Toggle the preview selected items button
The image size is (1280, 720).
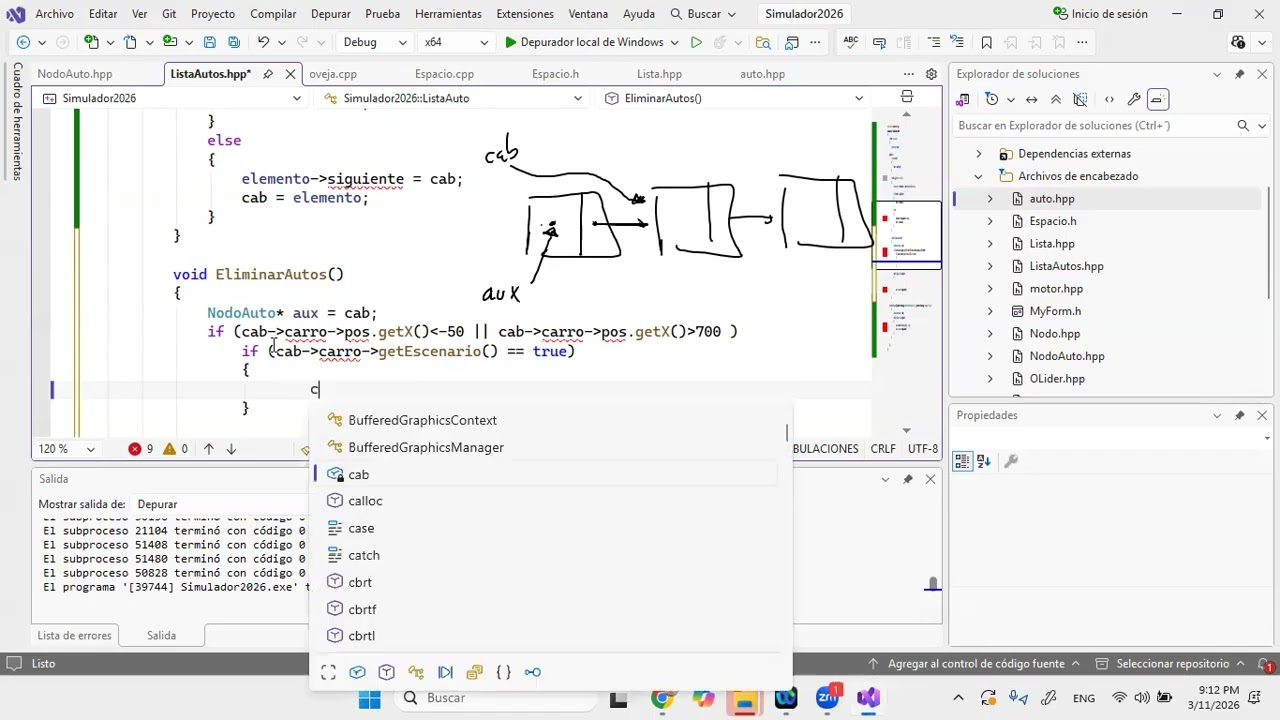click(x=1157, y=99)
